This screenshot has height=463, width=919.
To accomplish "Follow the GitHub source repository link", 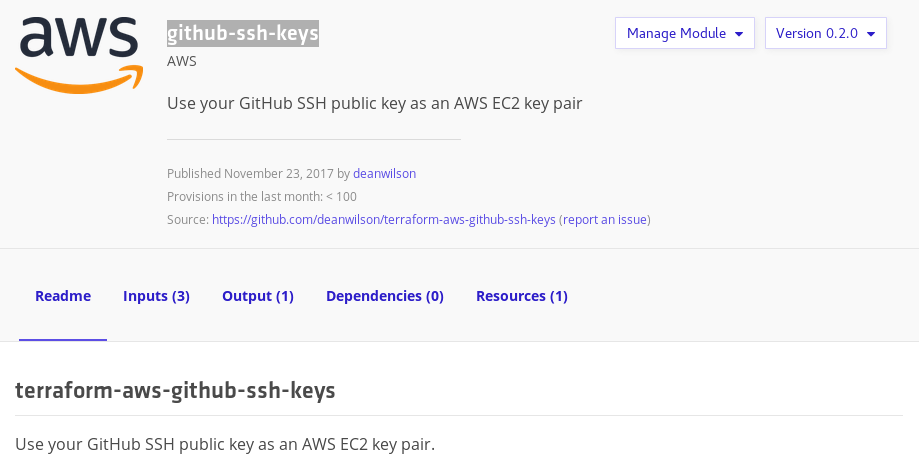I will tap(384, 220).
